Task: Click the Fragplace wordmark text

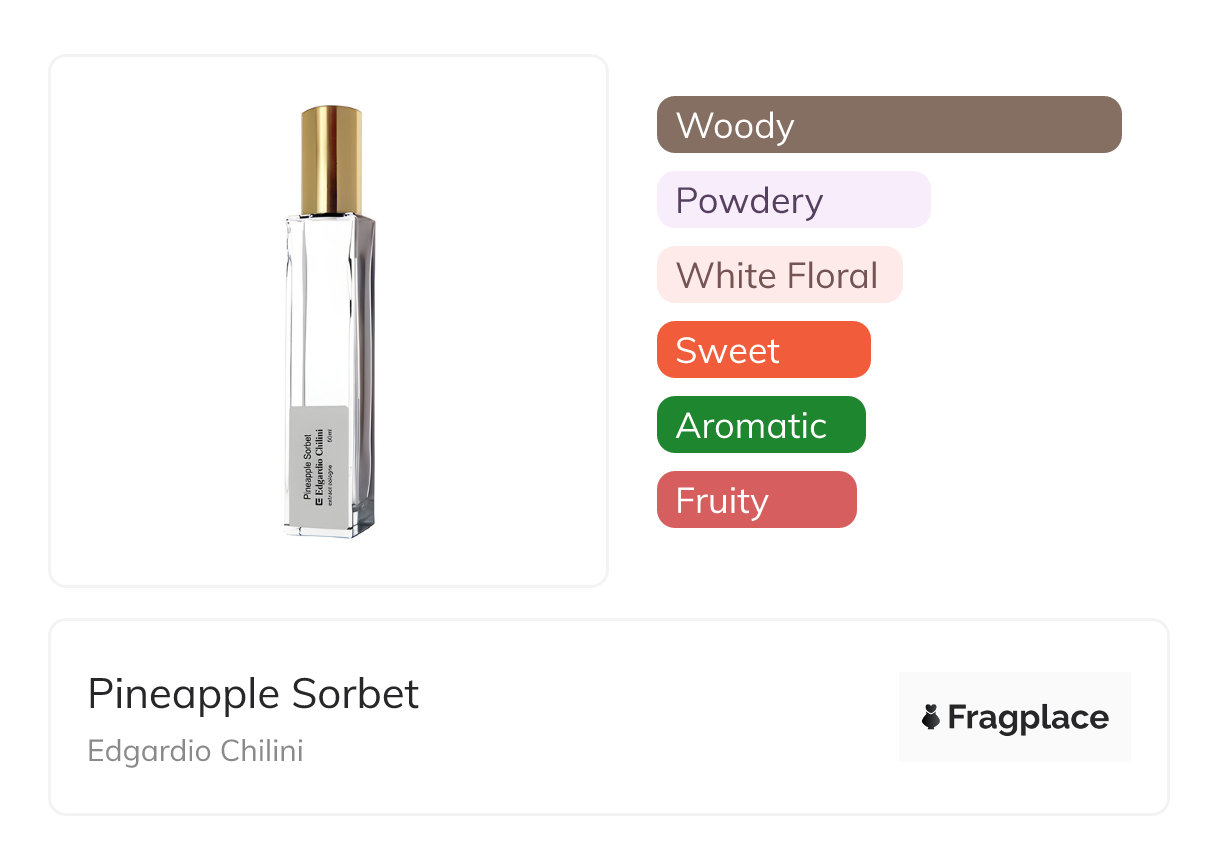Action: (1027, 718)
